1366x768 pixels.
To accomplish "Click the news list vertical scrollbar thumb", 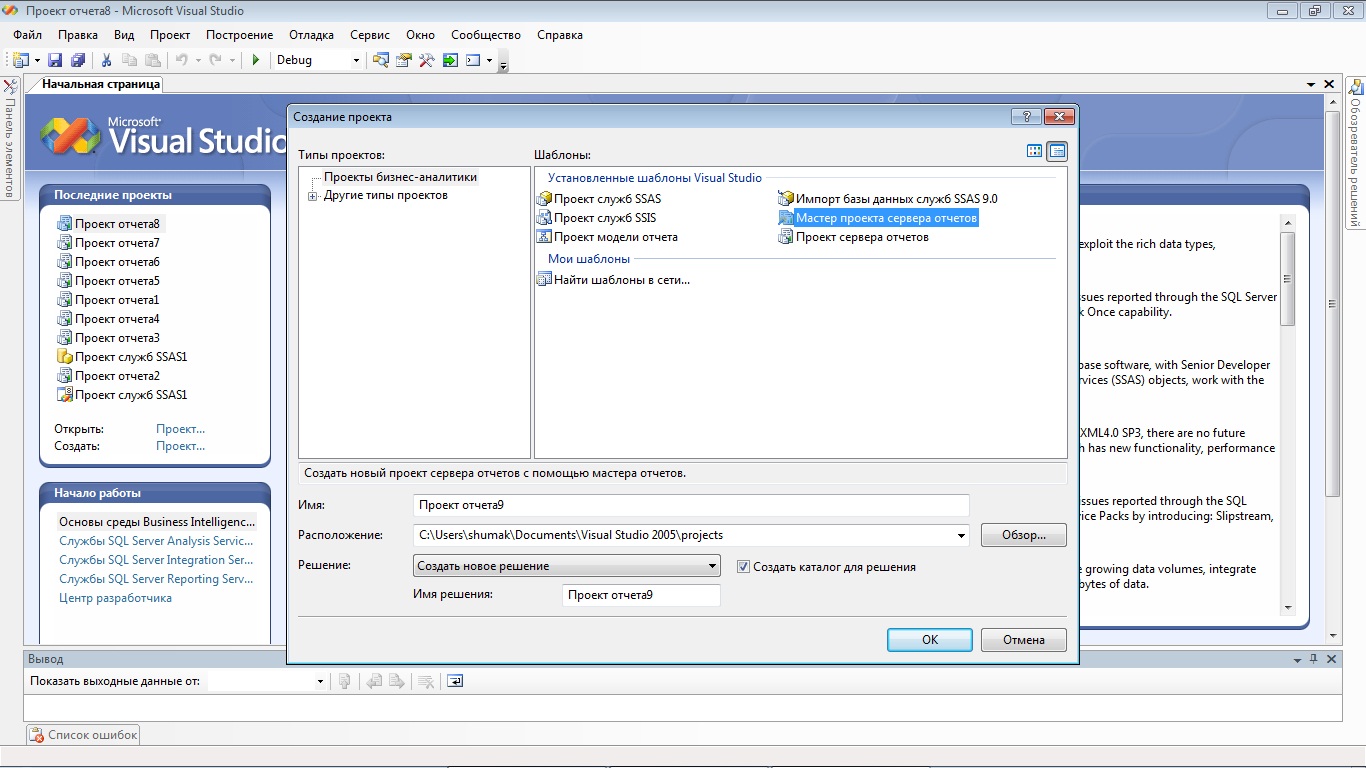I will tap(1288, 280).
